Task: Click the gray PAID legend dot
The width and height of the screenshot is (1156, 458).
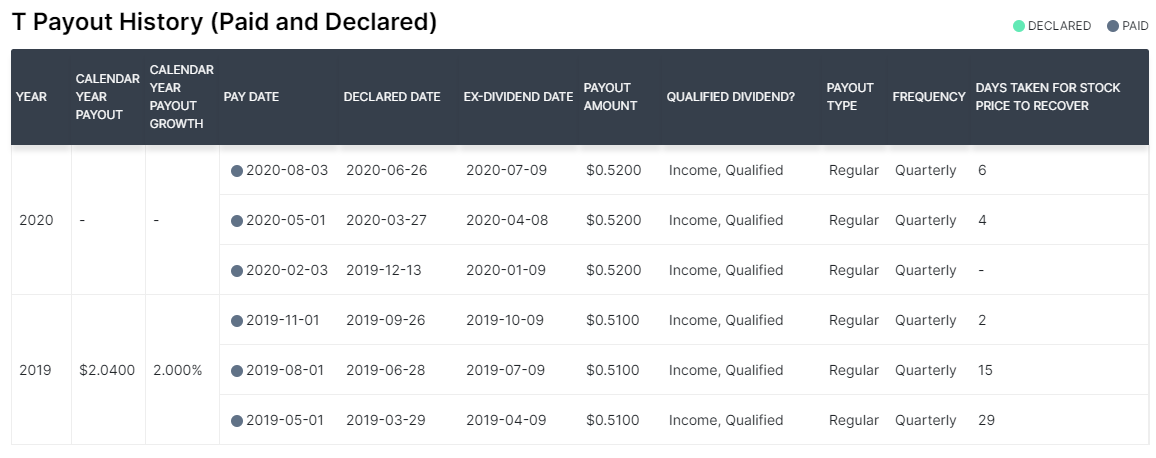Action: [1113, 27]
